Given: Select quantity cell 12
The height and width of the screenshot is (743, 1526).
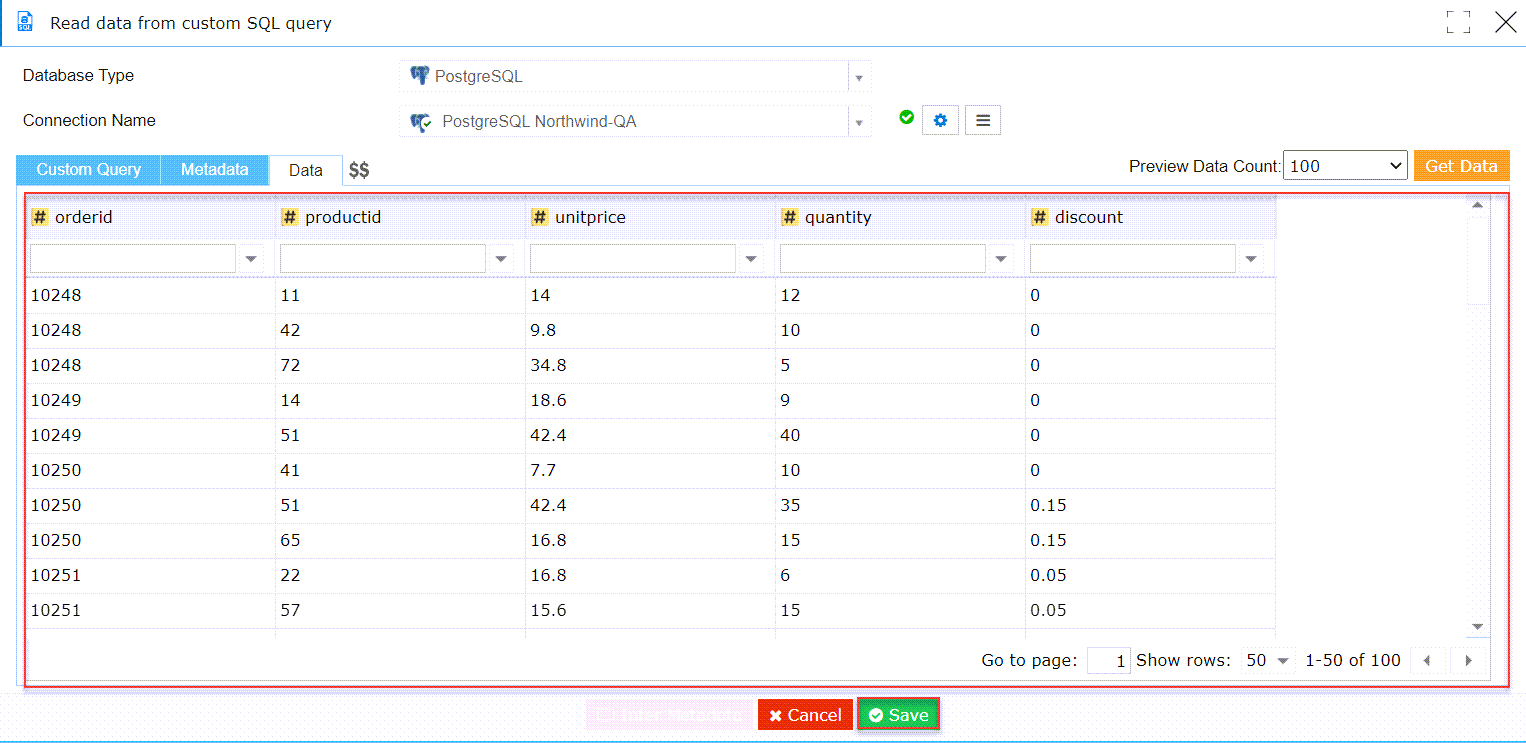Looking at the screenshot, I should point(900,295).
